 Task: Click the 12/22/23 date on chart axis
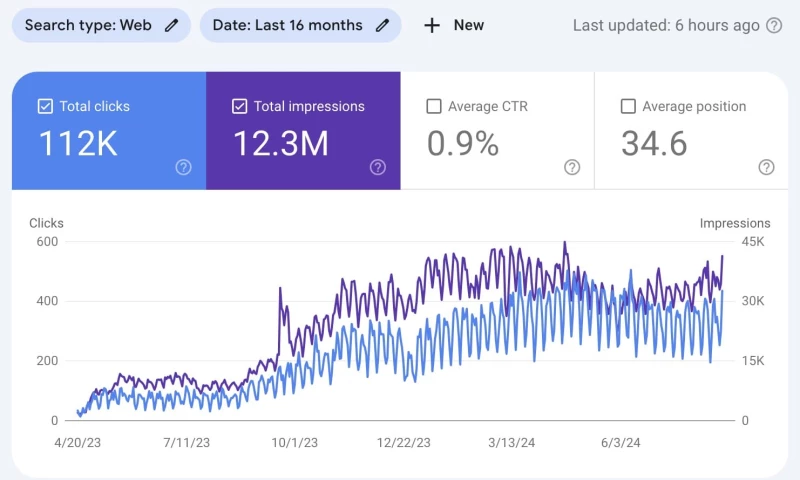pos(404,442)
